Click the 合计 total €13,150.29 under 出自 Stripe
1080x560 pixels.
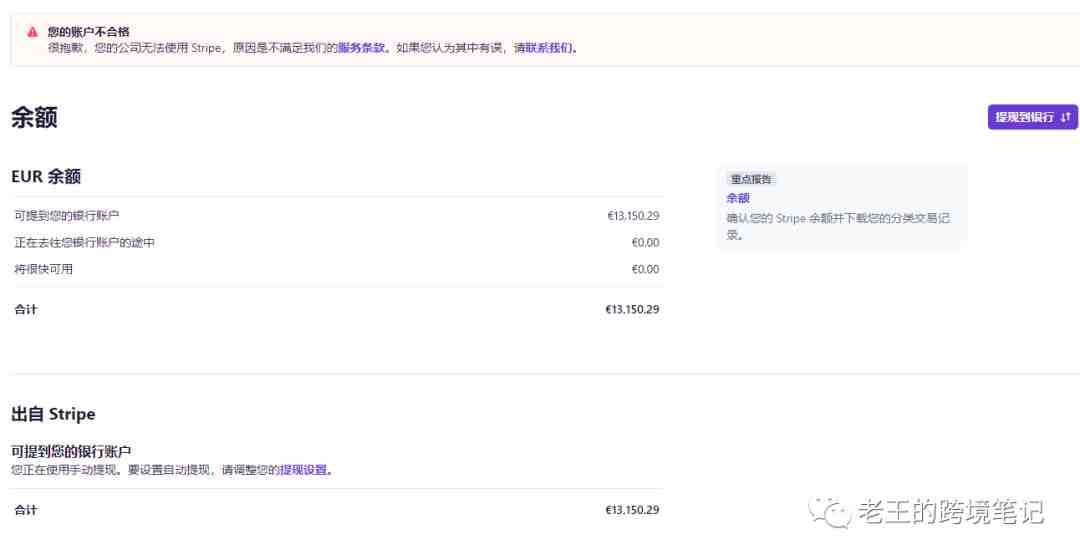pos(632,510)
